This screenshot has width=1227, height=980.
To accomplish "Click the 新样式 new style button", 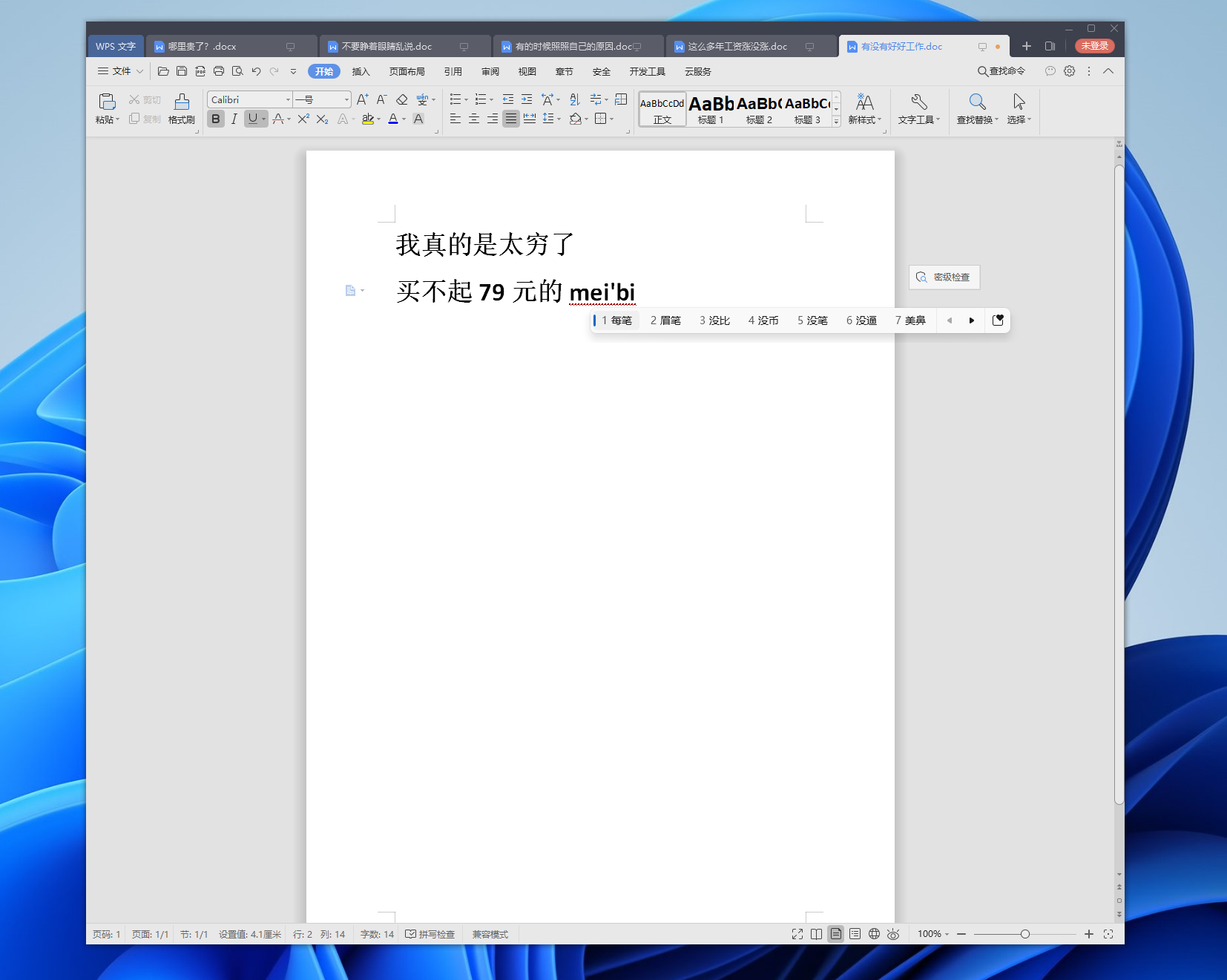I will point(865,108).
